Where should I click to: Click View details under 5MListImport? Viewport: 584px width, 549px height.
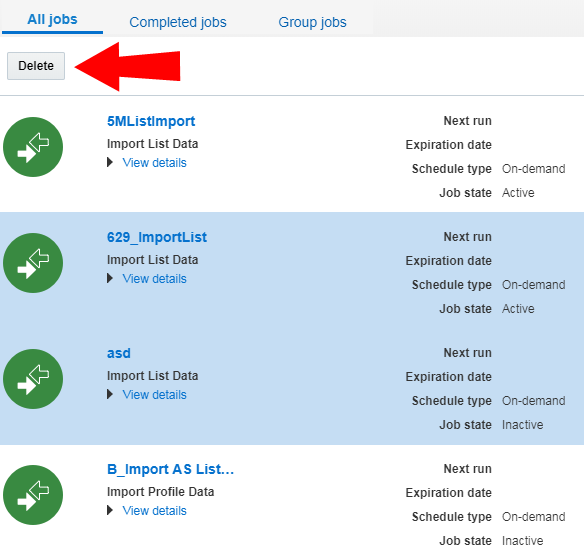[x=155, y=163]
